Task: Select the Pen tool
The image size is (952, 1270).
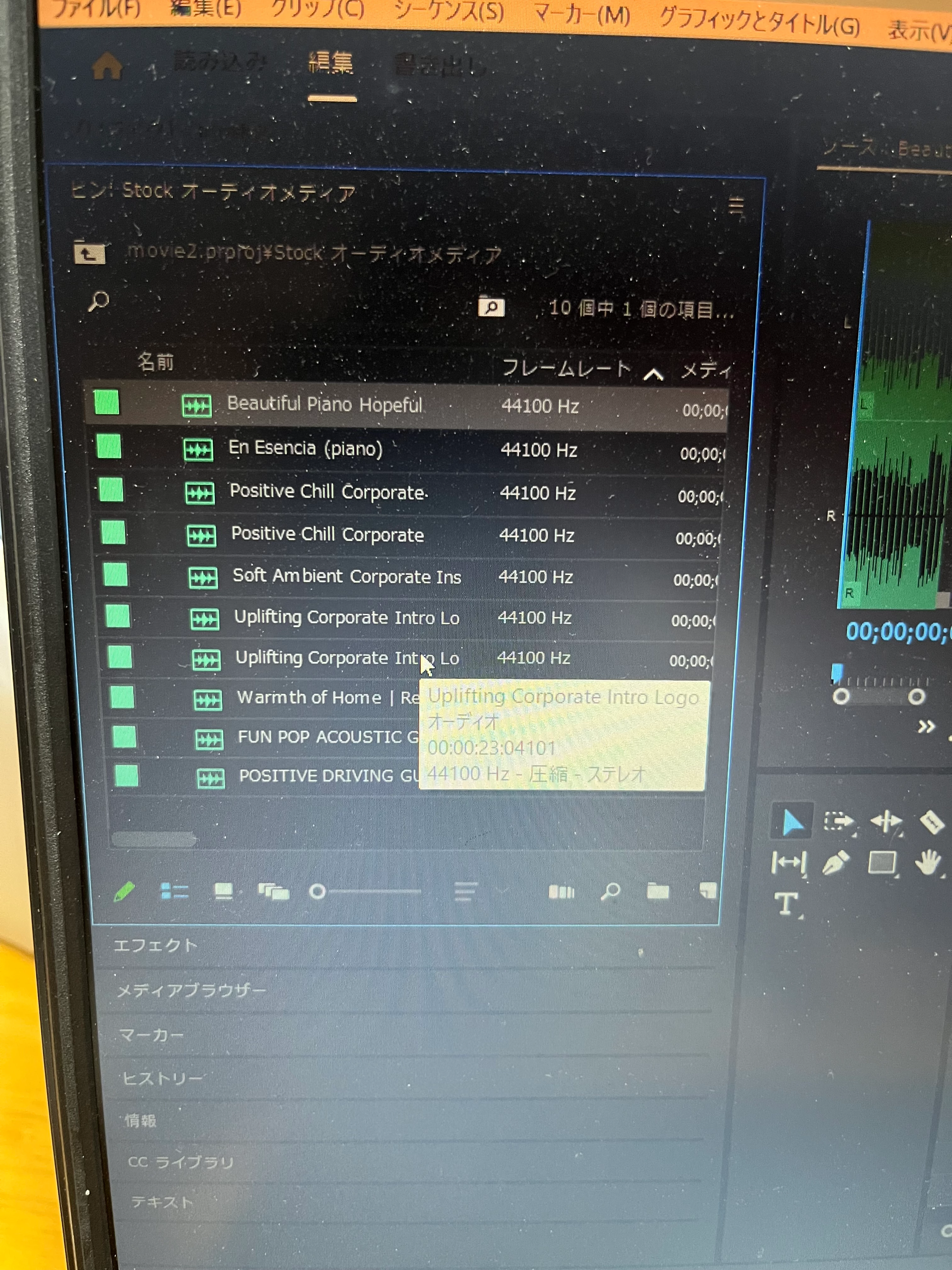Action: coord(836,862)
